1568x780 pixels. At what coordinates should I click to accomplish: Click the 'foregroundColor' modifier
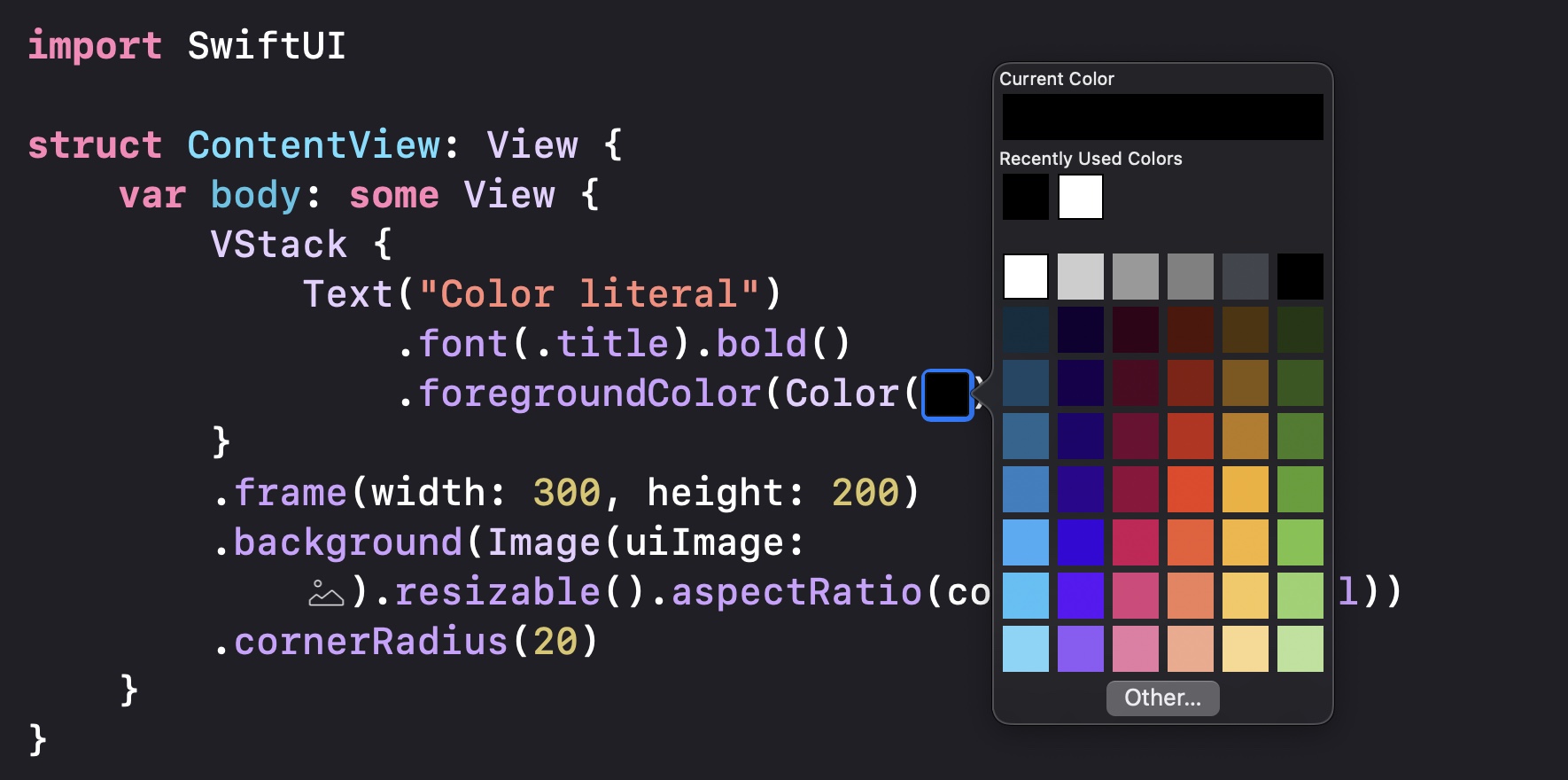[x=589, y=394]
